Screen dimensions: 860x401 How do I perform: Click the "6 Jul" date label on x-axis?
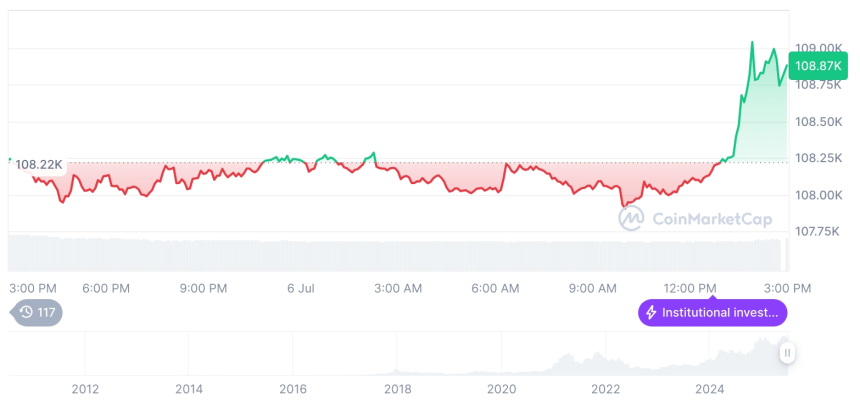click(300, 288)
